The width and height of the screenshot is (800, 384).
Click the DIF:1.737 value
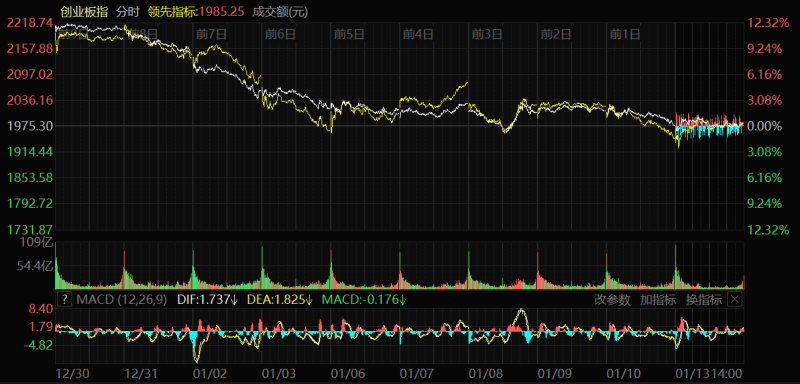(208, 300)
